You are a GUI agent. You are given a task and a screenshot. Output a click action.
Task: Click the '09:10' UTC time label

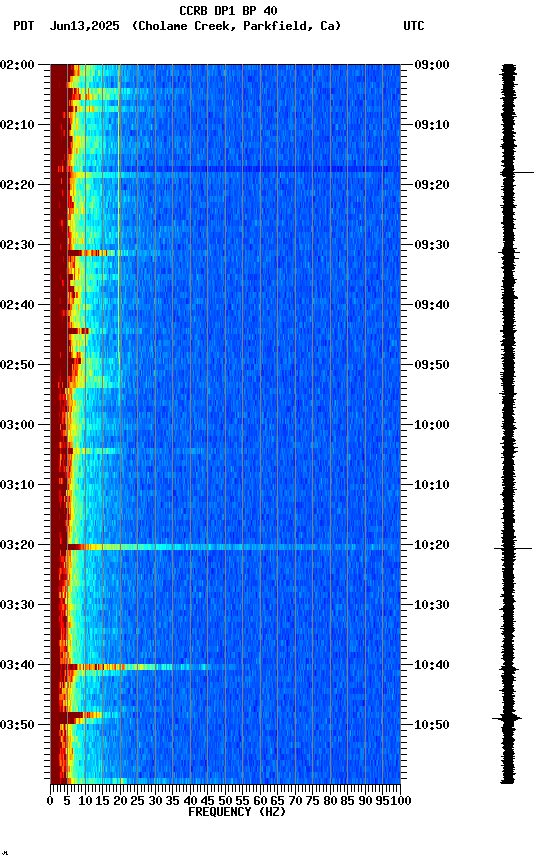pos(432,125)
